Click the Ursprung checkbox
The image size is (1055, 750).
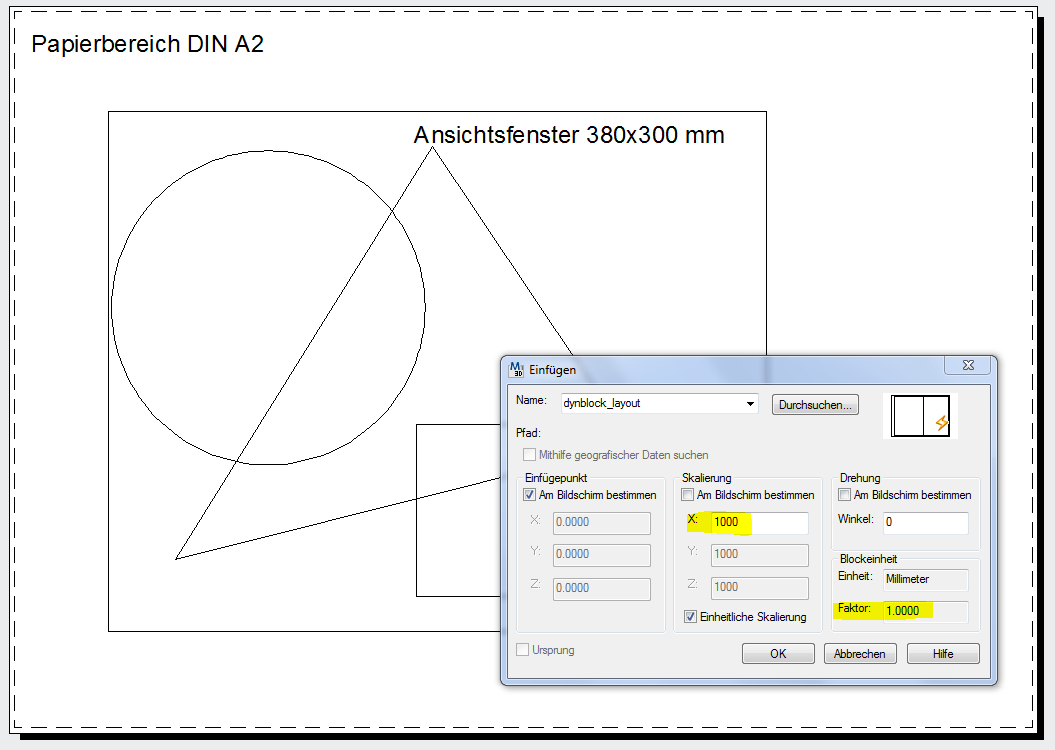(x=523, y=650)
